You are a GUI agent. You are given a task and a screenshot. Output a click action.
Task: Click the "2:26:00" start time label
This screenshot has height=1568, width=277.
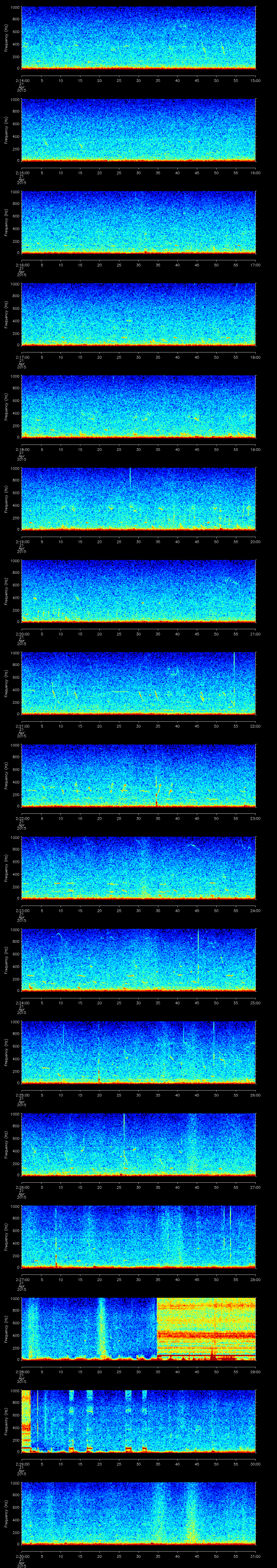coord(22,1187)
